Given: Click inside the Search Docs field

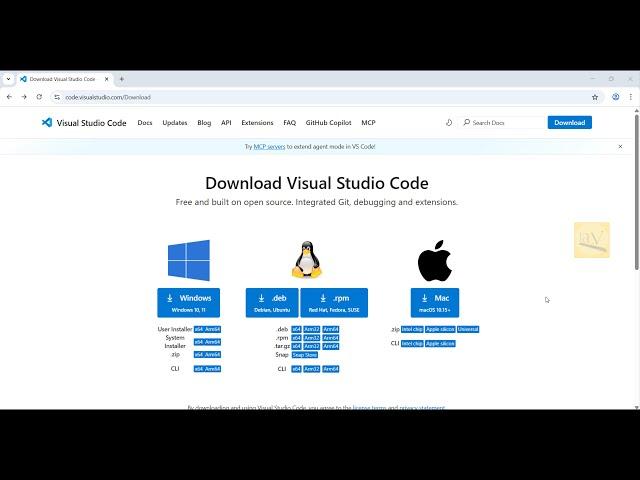Looking at the screenshot, I should click(x=503, y=122).
